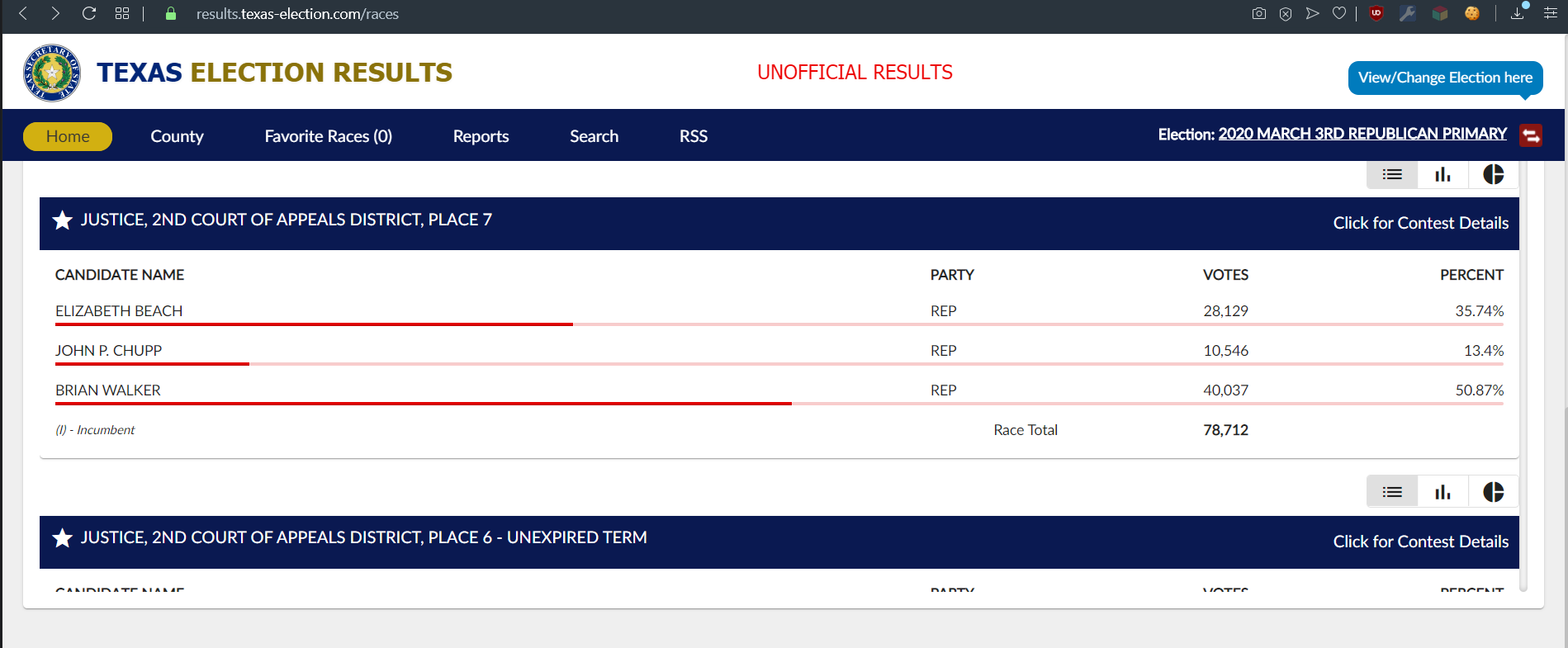Open the browser start page grid
Screen dimensions: 1568x648
[x=122, y=13]
